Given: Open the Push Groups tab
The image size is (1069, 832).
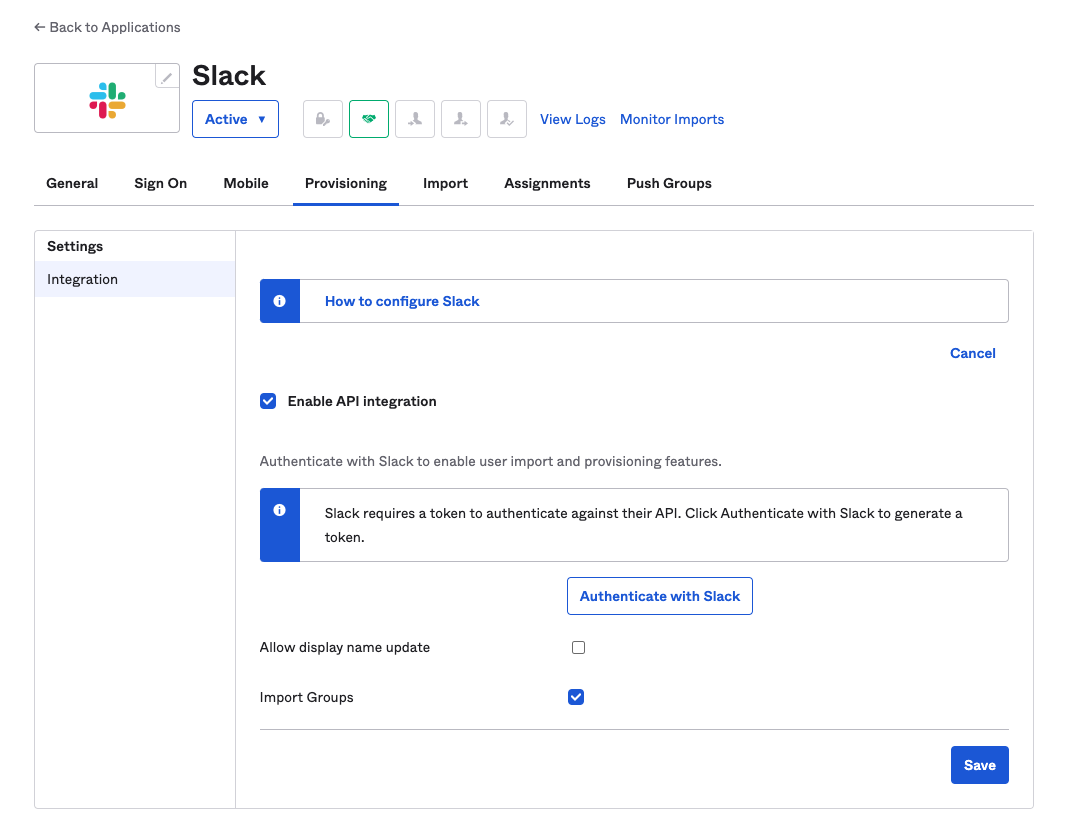Looking at the screenshot, I should (x=669, y=183).
